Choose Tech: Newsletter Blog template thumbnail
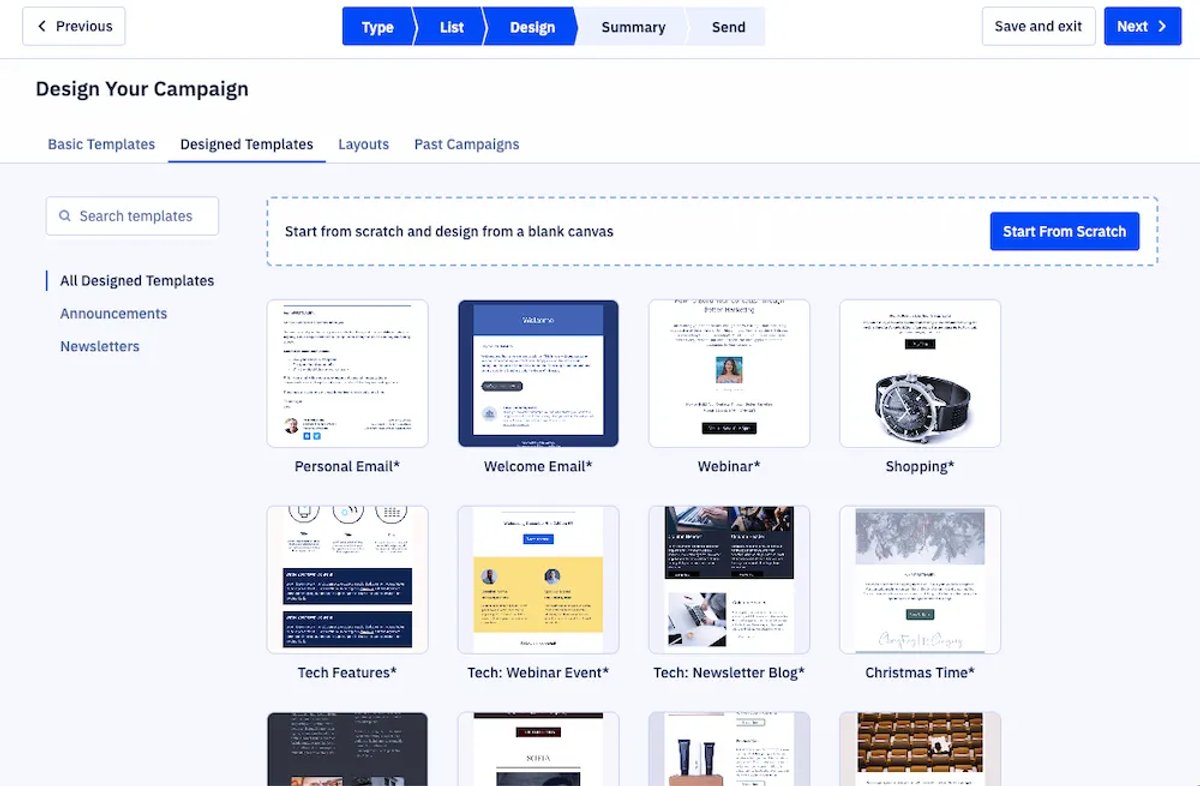 pyautogui.click(x=729, y=580)
